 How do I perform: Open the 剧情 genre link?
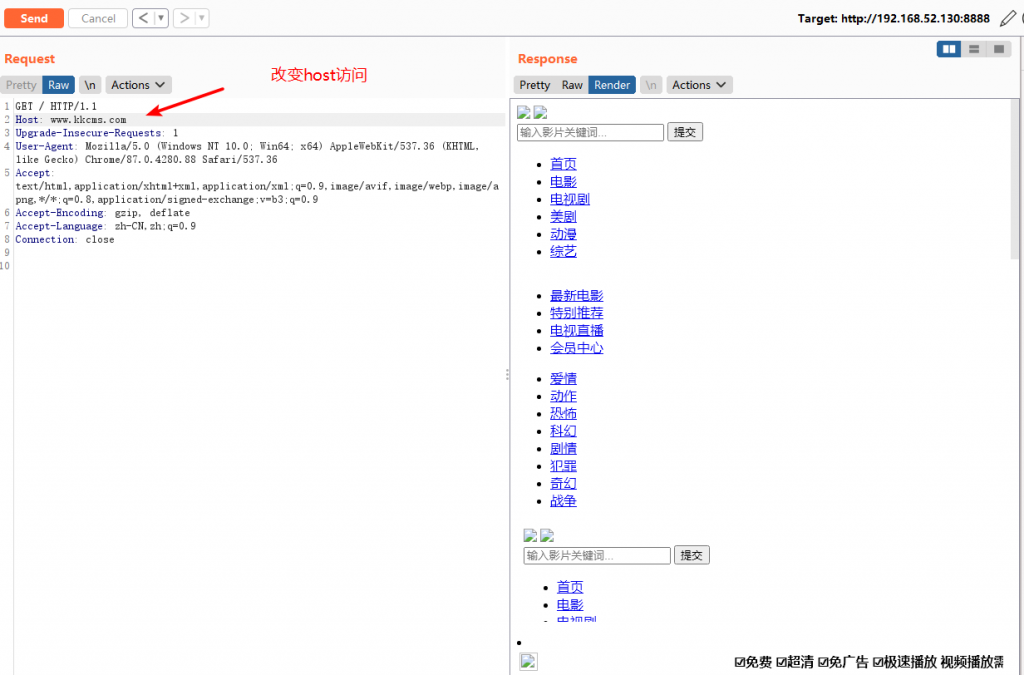(x=563, y=449)
